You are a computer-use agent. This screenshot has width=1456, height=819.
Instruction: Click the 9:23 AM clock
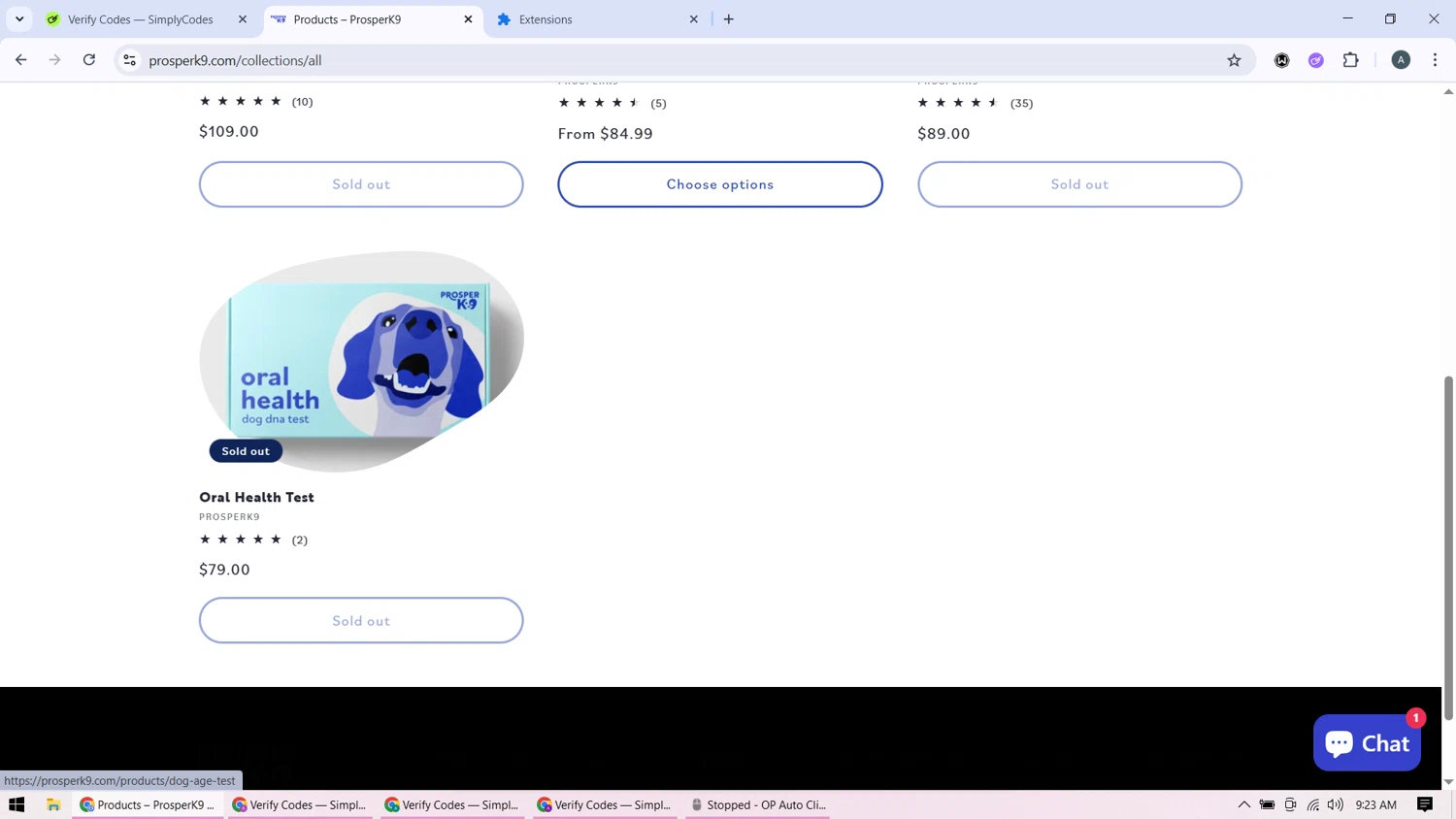tap(1375, 804)
